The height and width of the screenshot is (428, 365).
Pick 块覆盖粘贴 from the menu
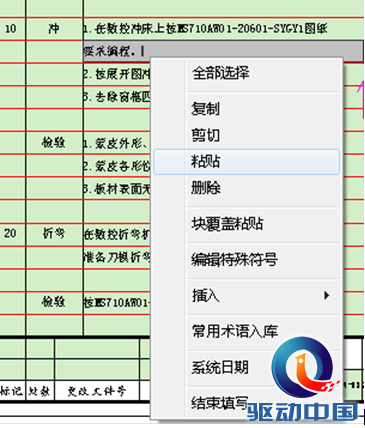pyautogui.click(x=247, y=224)
